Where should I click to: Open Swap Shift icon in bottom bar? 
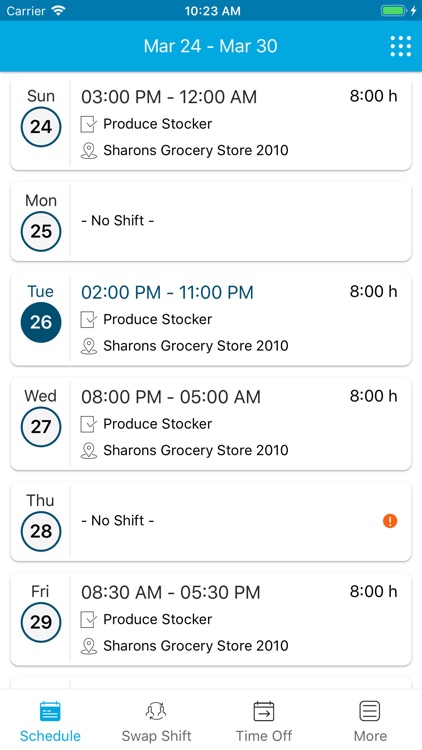[156, 711]
